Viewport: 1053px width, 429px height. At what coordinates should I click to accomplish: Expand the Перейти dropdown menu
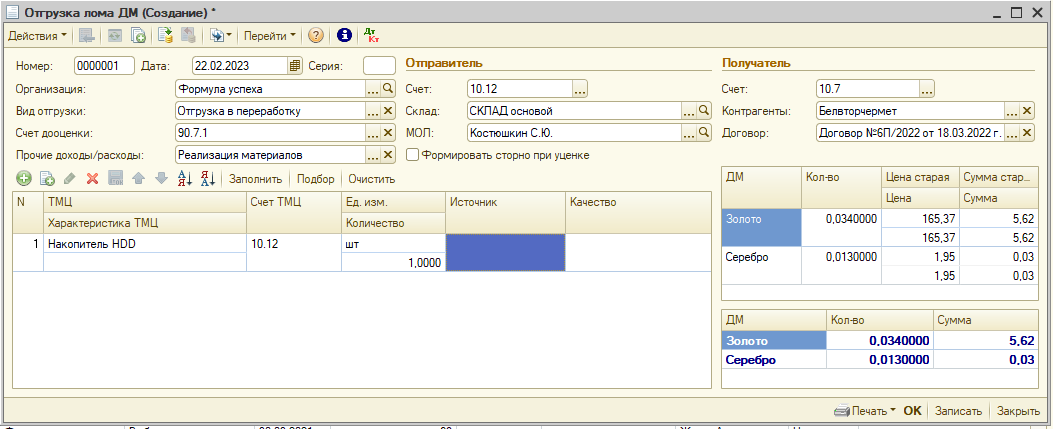click(x=270, y=36)
